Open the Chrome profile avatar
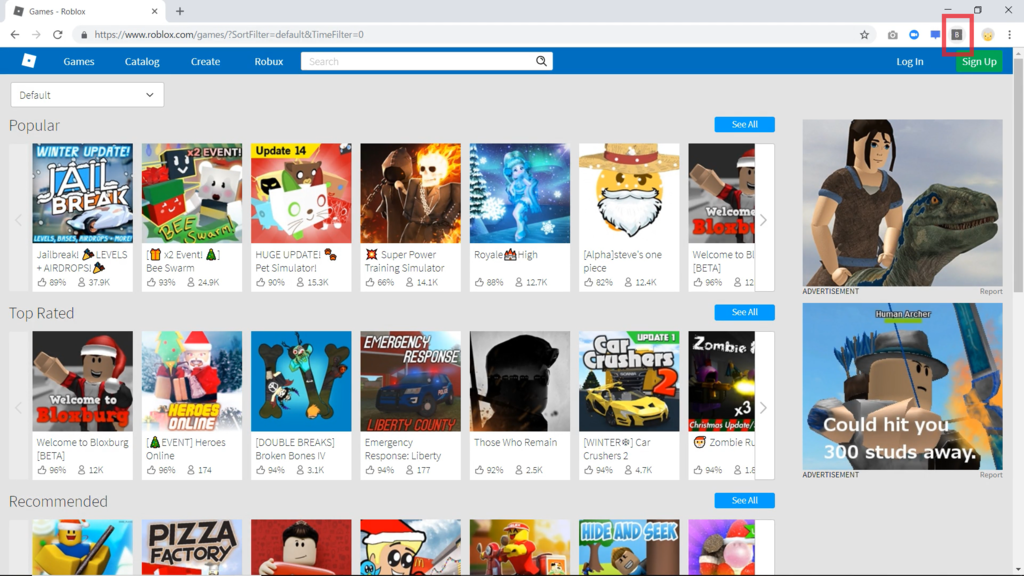This screenshot has height=576, width=1024. 987,35
